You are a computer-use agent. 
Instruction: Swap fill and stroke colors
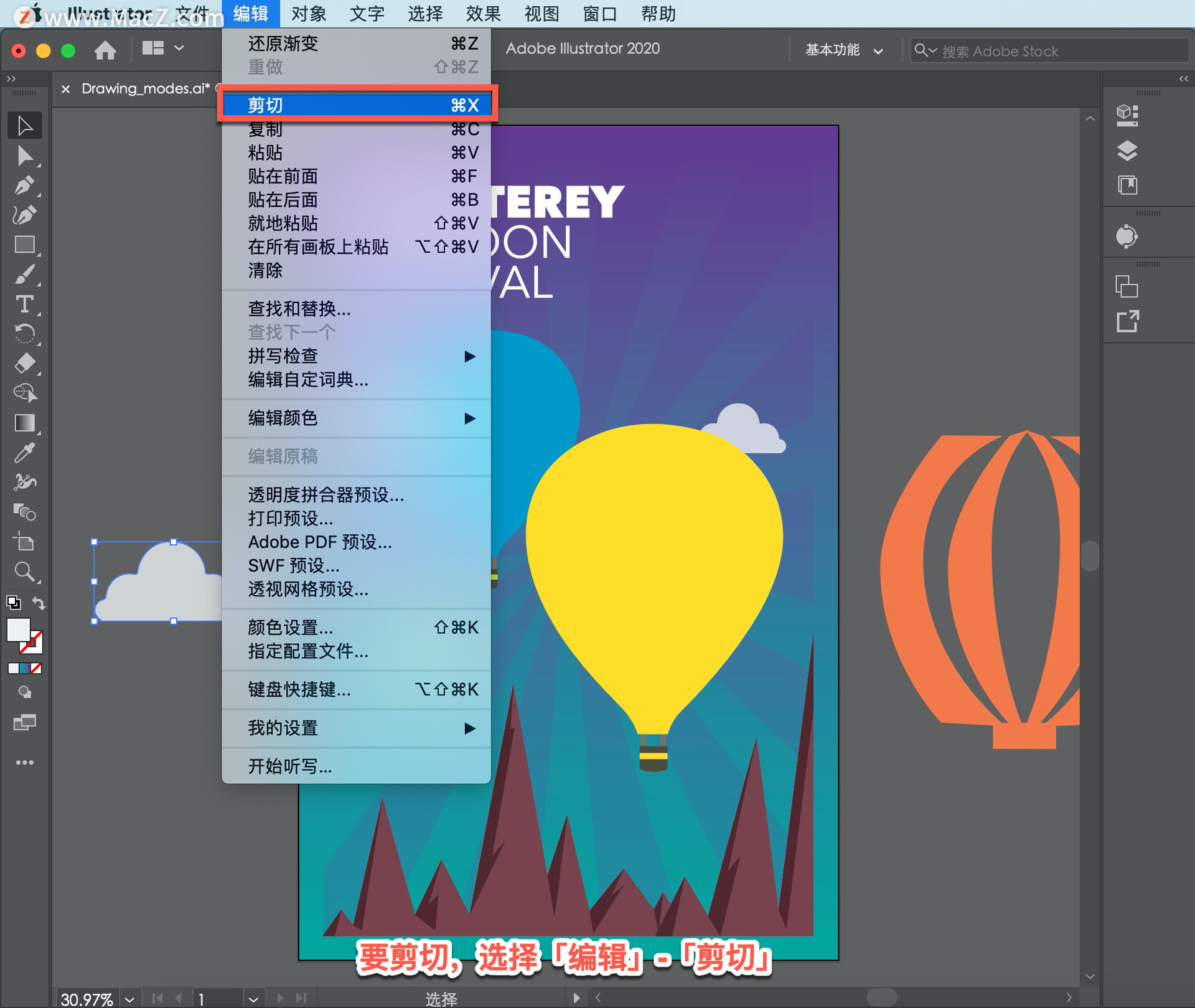[x=39, y=603]
